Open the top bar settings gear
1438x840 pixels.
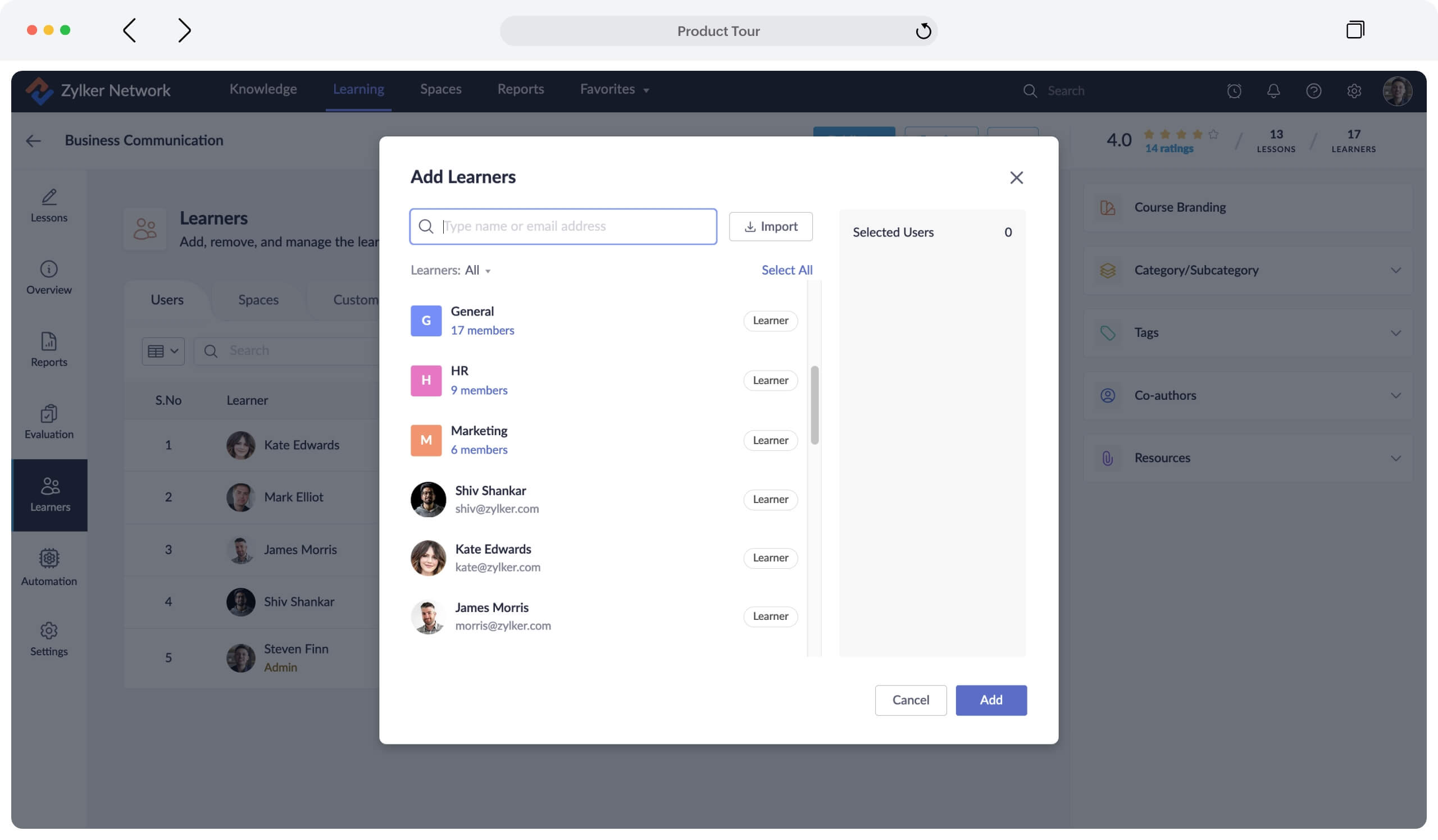[1354, 90]
